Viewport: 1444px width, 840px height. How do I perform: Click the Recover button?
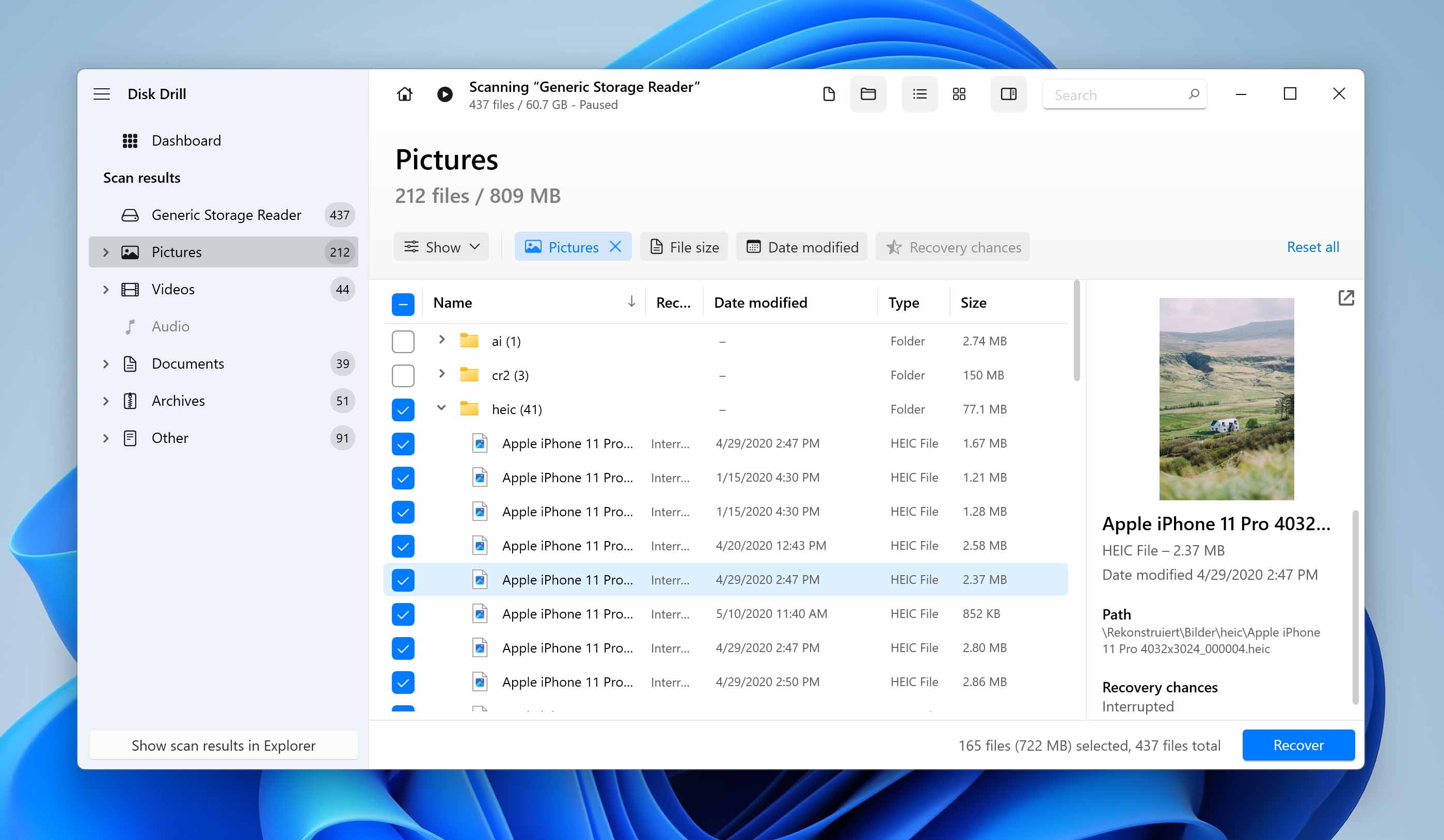point(1298,745)
